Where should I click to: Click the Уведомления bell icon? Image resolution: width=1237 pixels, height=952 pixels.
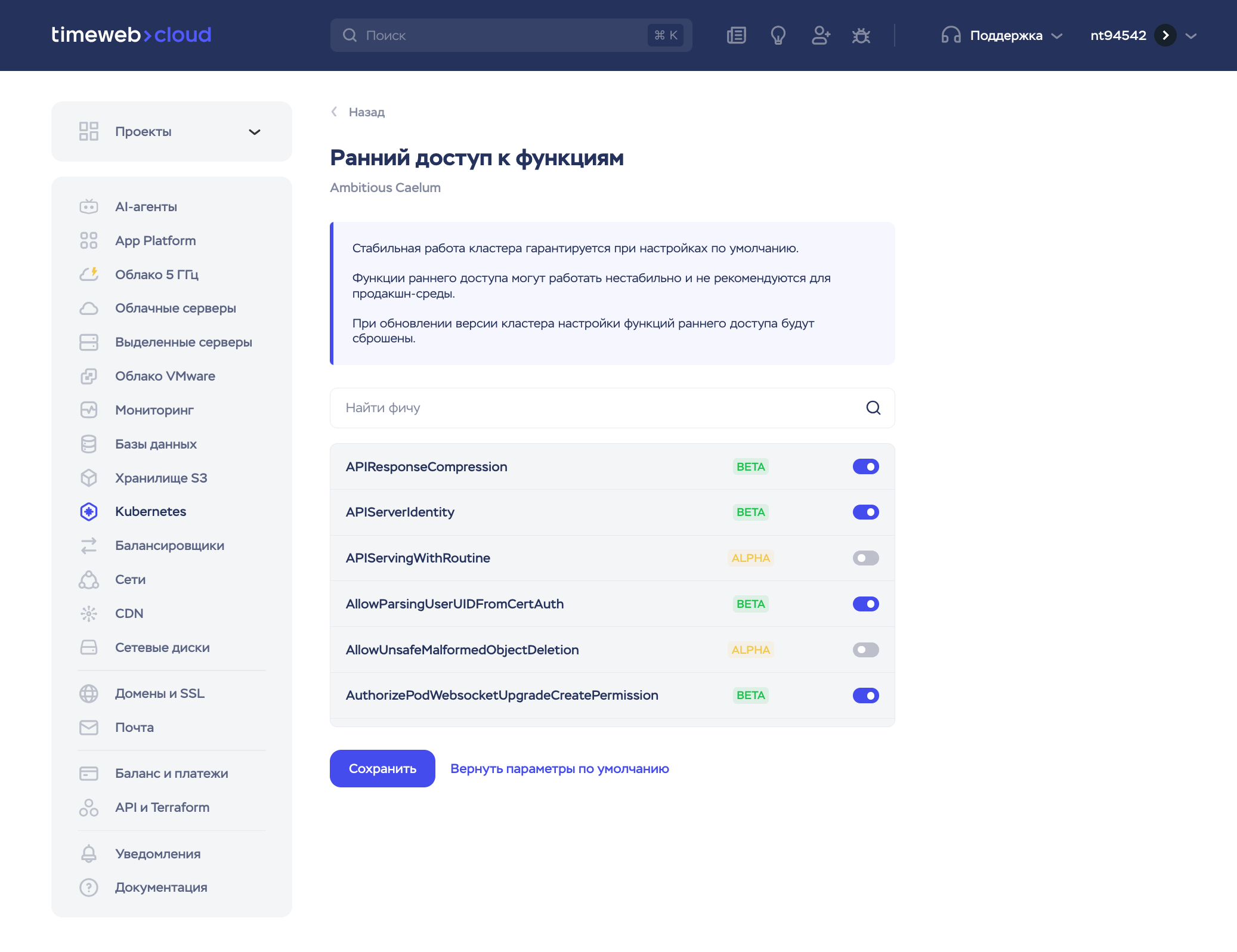[x=89, y=854]
